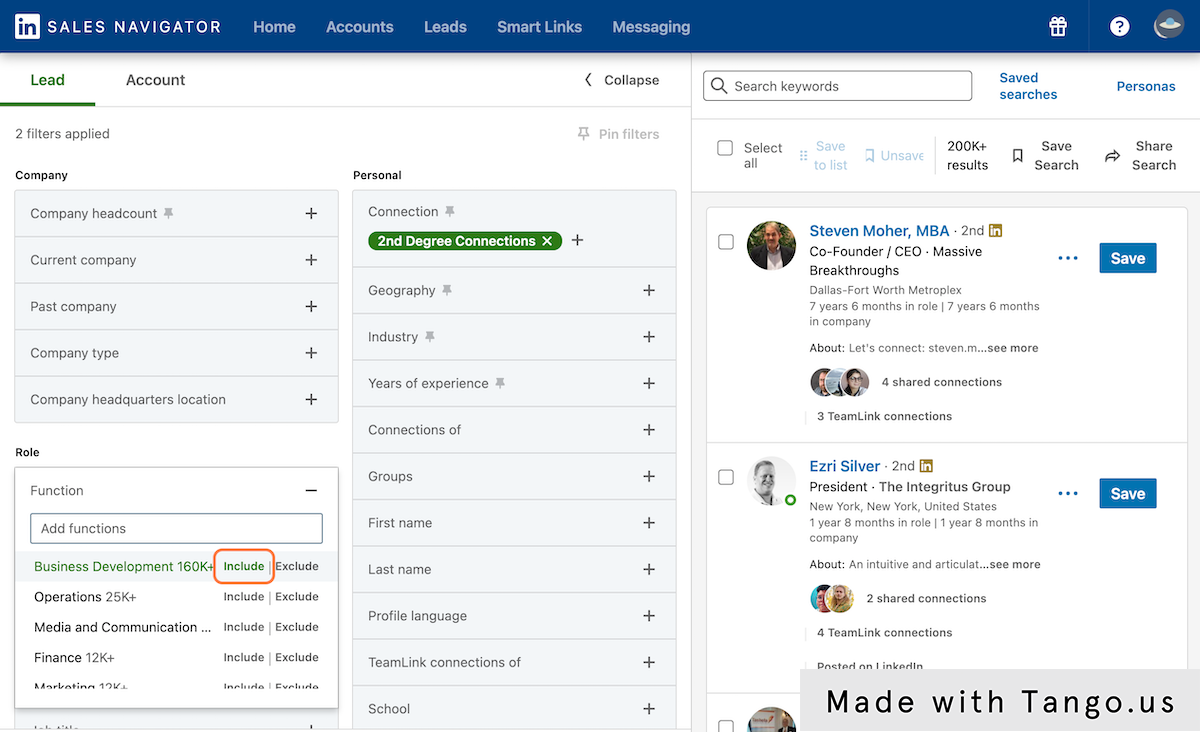Open the profile avatar menu
The height and width of the screenshot is (732, 1200).
click(x=1168, y=26)
